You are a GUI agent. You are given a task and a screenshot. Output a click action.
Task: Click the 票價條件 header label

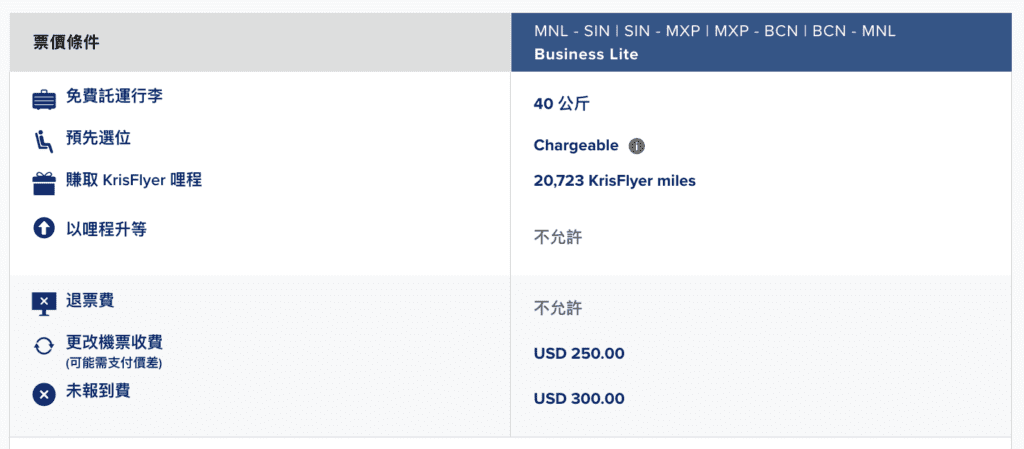[66, 43]
